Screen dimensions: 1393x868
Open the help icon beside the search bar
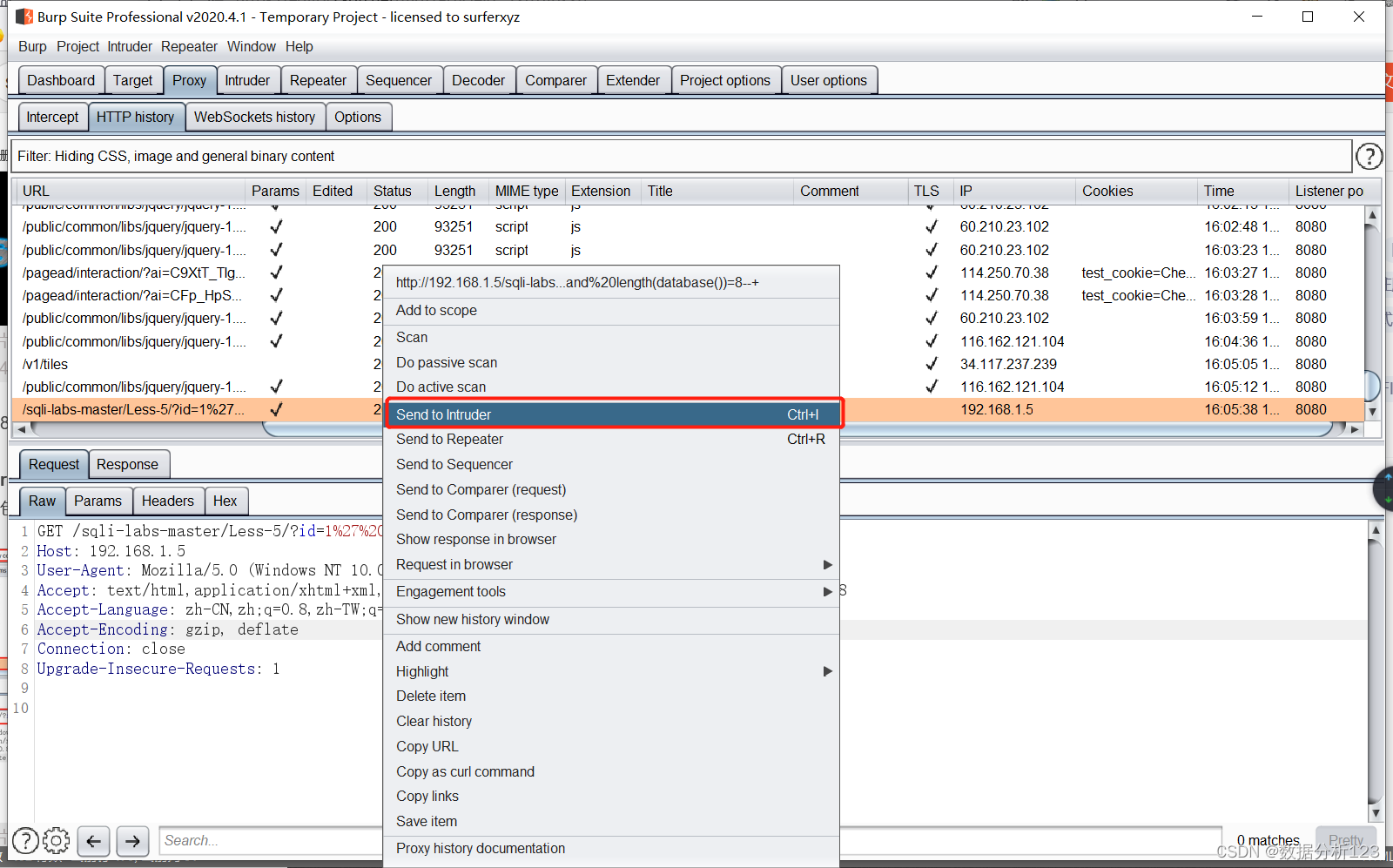(25, 840)
